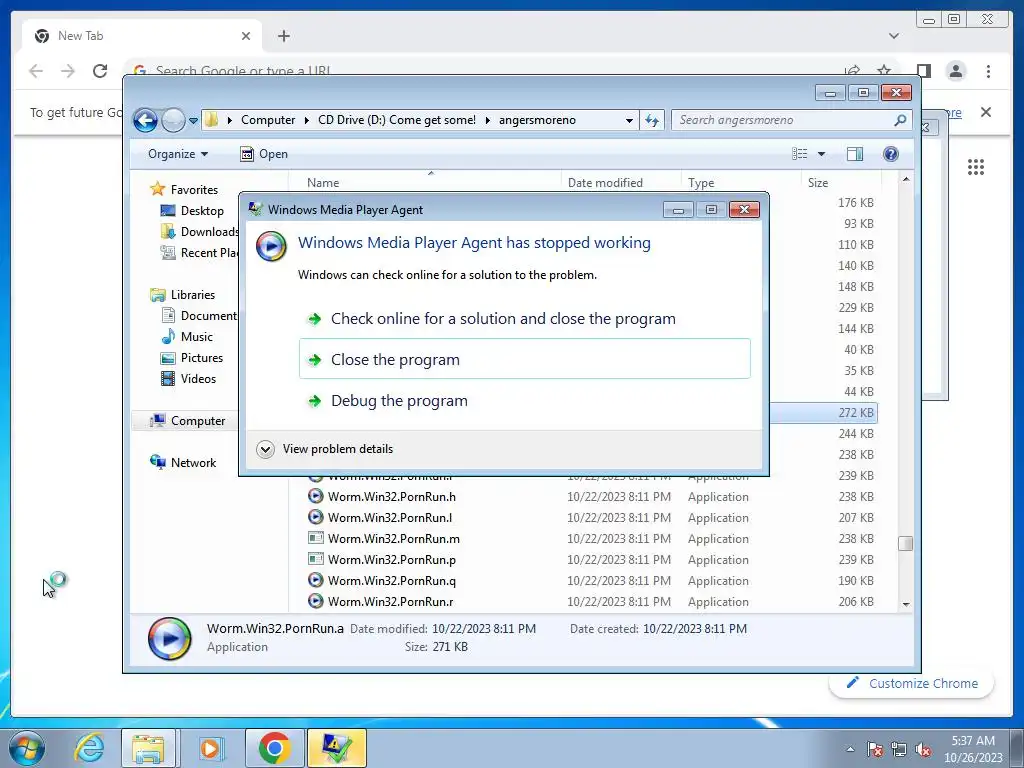The image size is (1024, 768).
Task: Click angersmoreno breadcrumb segment
Action: click(537, 120)
